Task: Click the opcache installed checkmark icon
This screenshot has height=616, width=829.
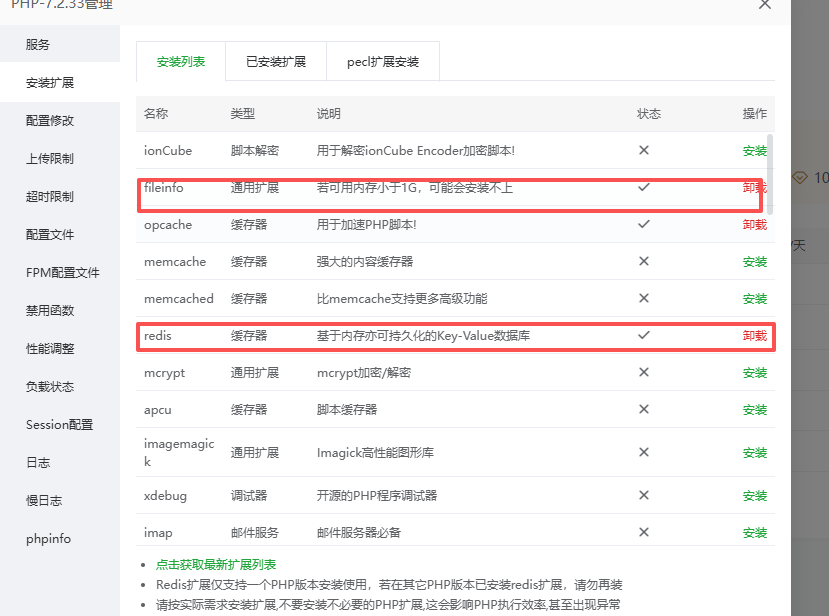Action: pos(643,224)
